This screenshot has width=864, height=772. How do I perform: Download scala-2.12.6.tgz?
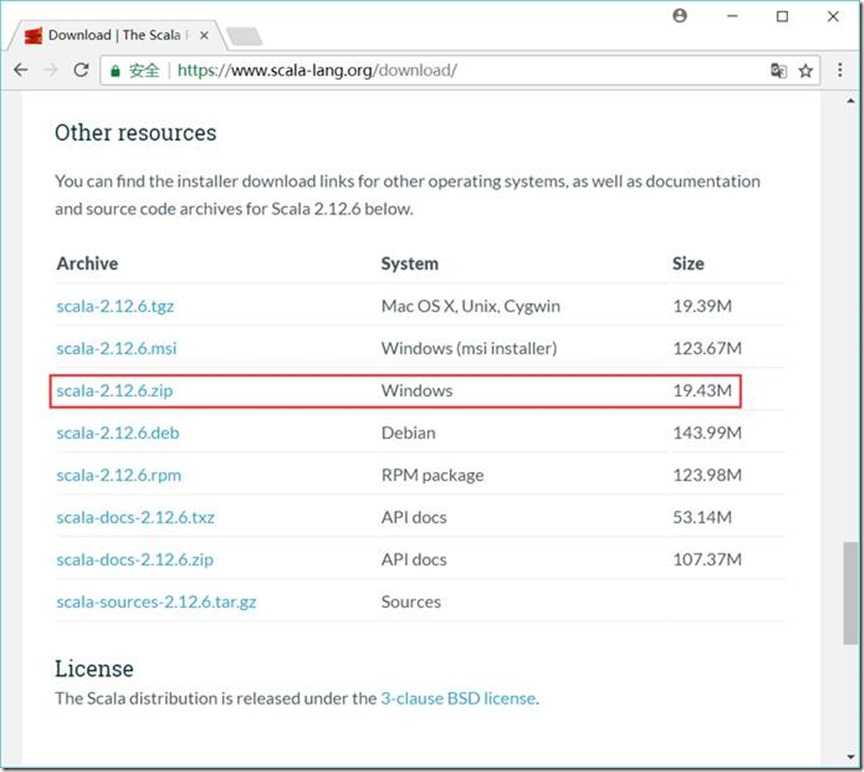(x=115, y=306)
